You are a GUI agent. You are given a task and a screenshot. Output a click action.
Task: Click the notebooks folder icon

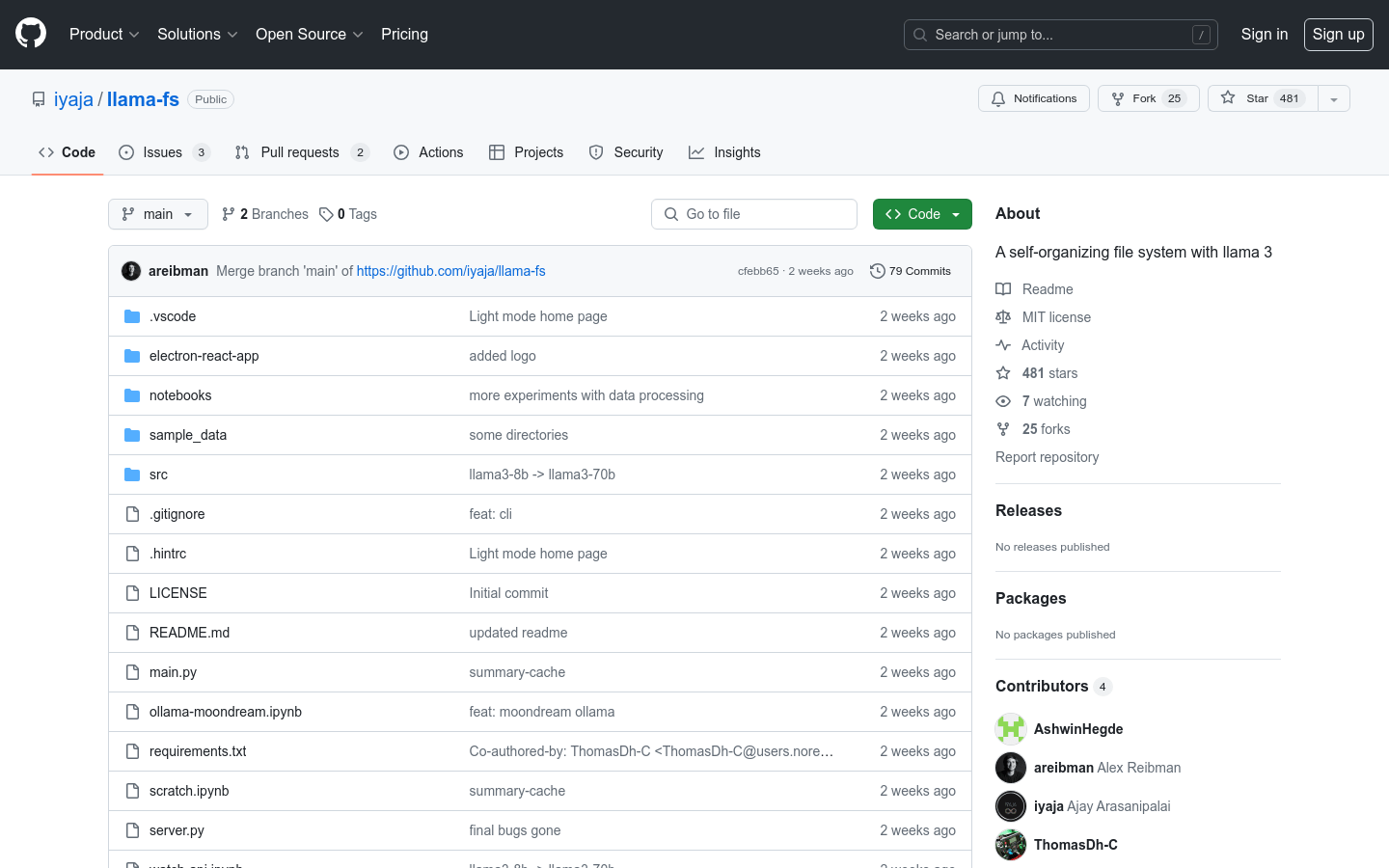click(132, 395)
